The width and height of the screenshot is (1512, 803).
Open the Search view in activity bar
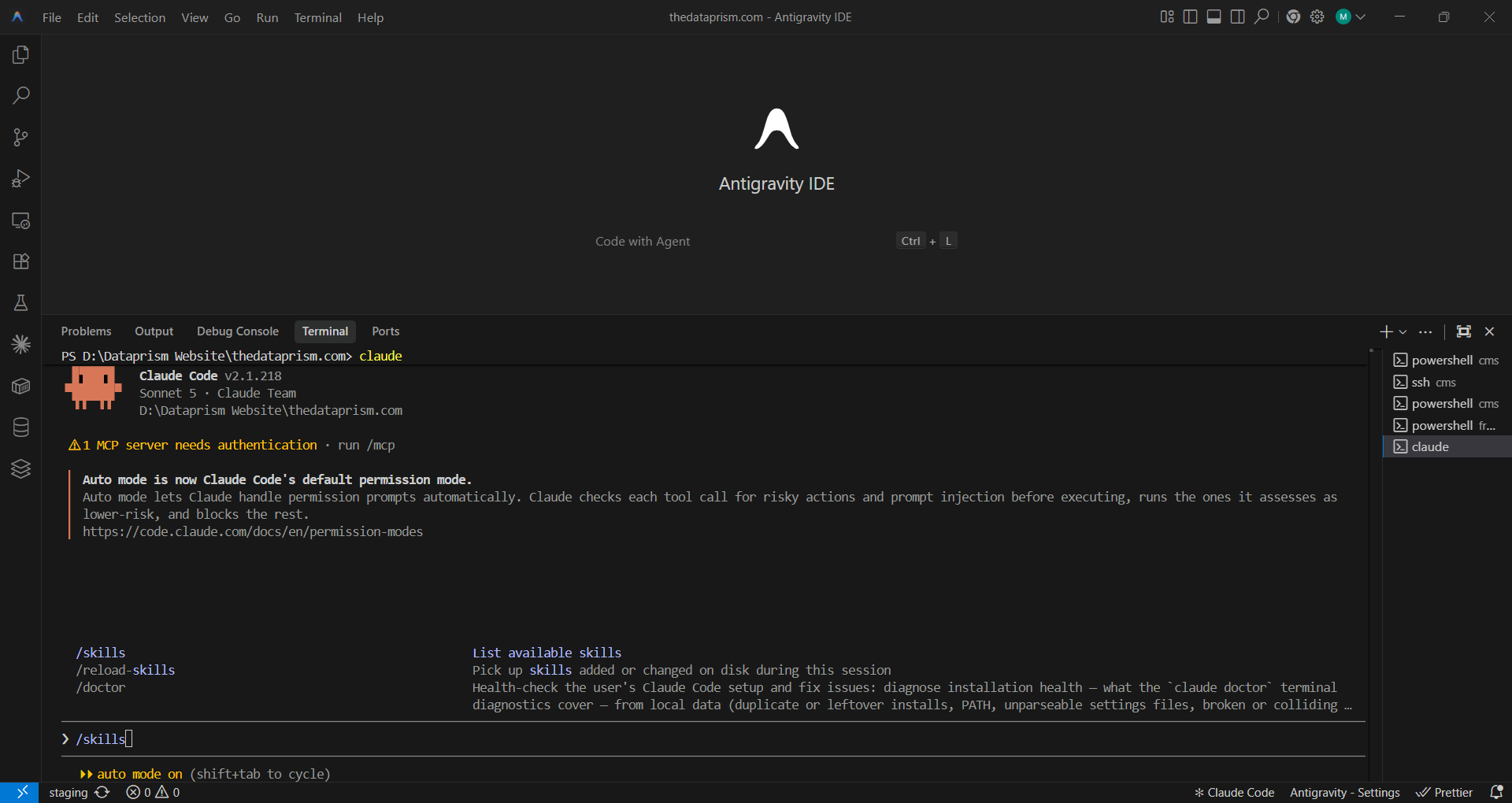(x=20, y=96)
